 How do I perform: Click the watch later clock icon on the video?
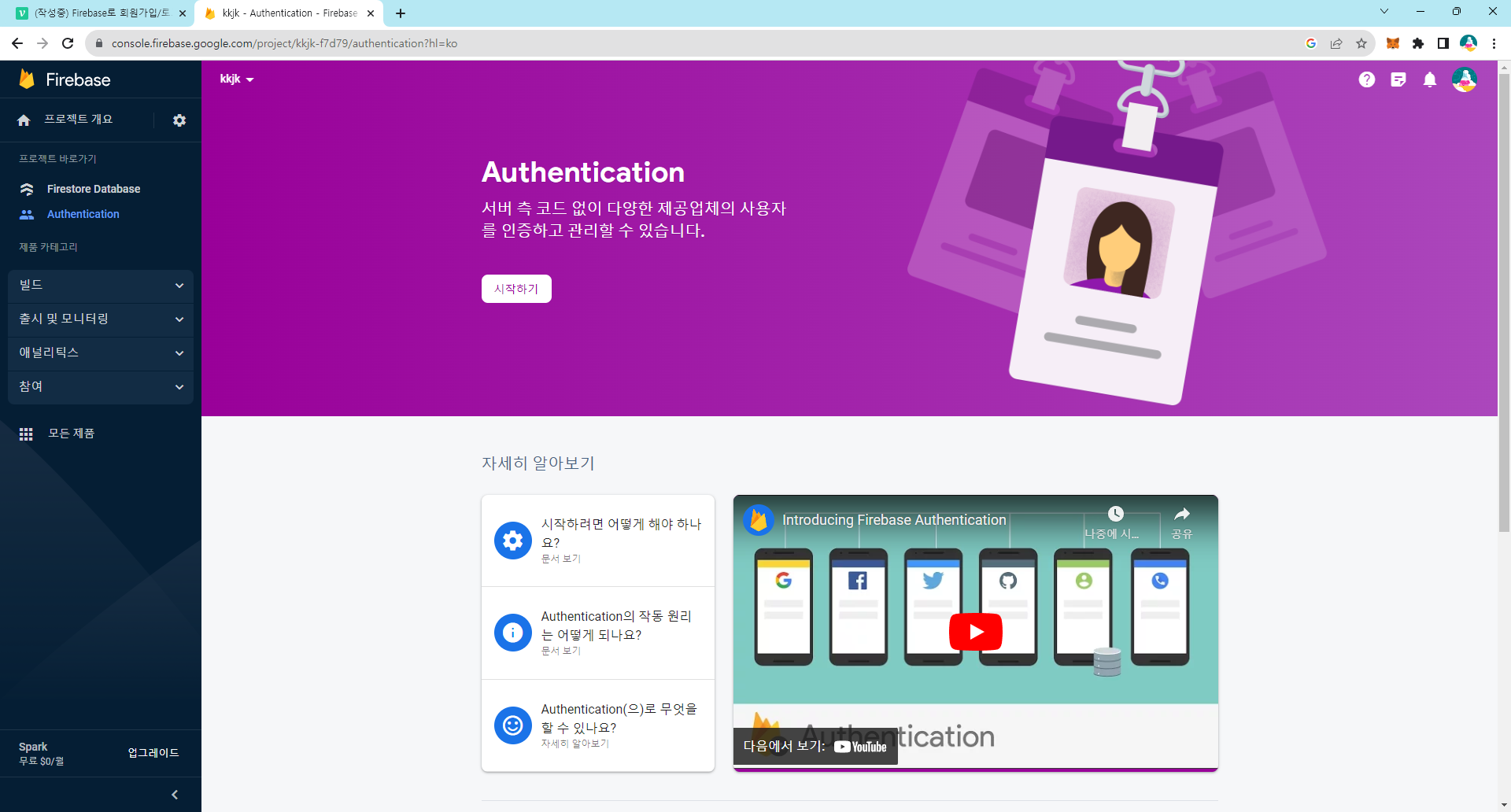coord(1116,515)
